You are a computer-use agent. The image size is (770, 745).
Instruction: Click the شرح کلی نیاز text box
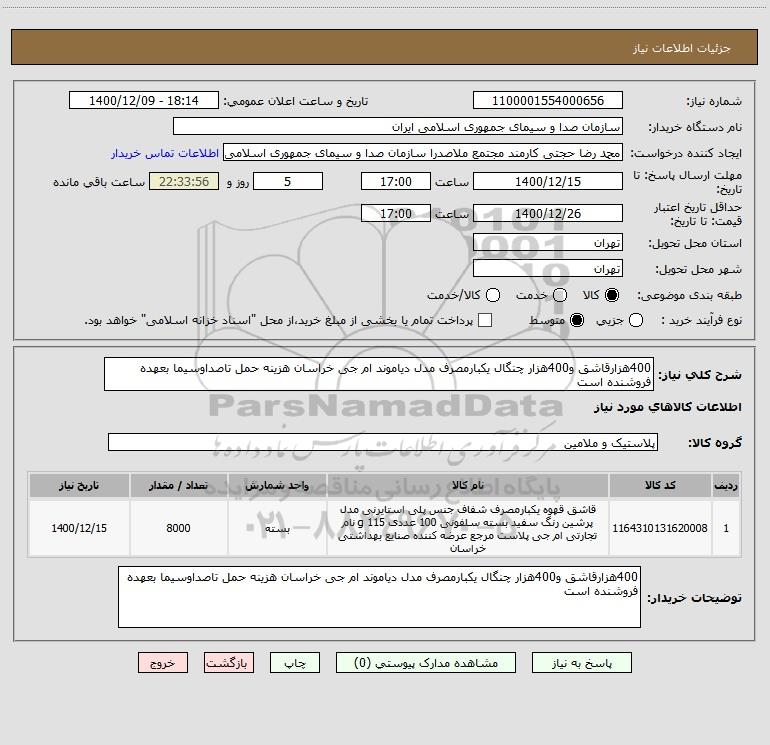[x=379, y=374]
